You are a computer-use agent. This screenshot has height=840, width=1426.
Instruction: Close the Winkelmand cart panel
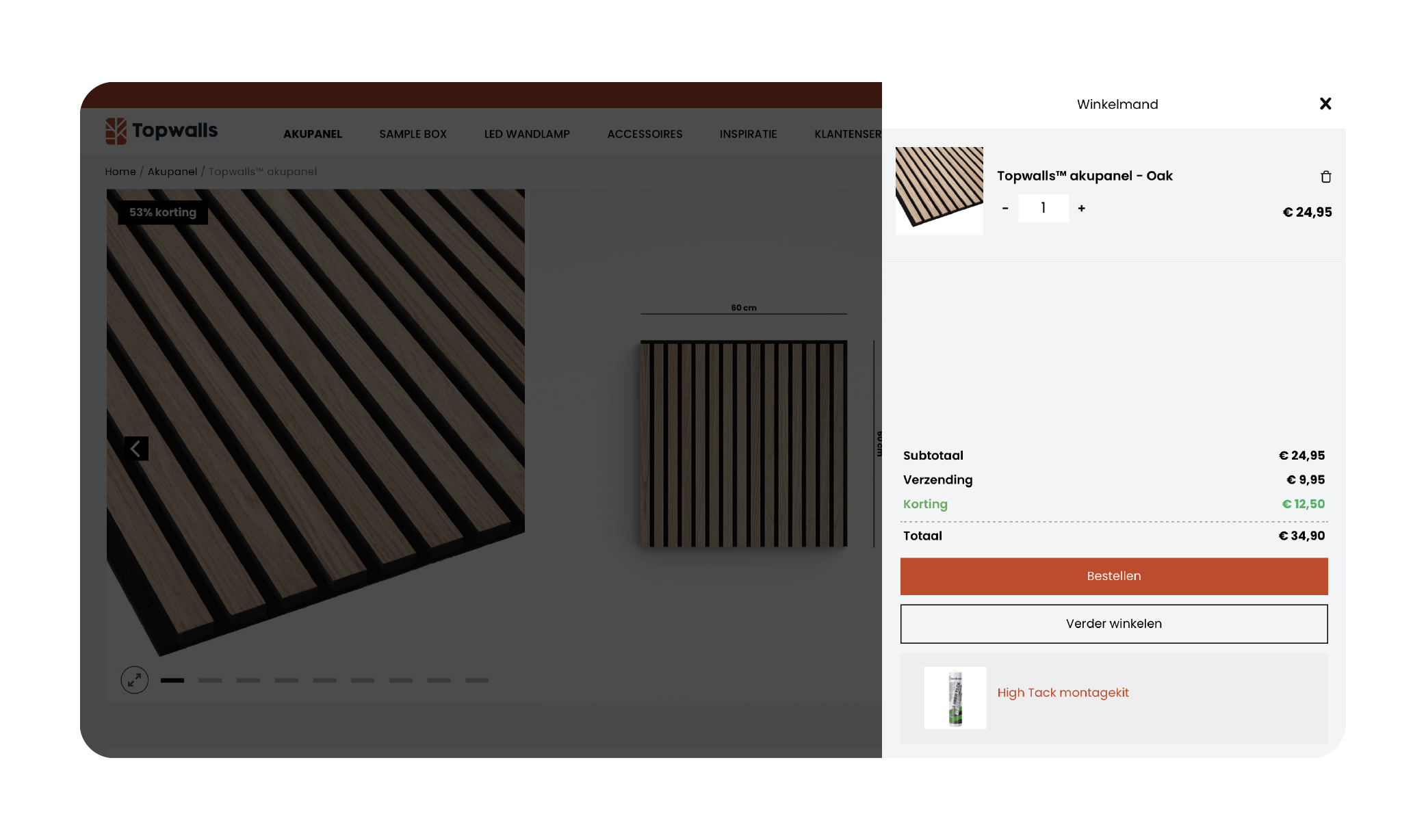1325,104
